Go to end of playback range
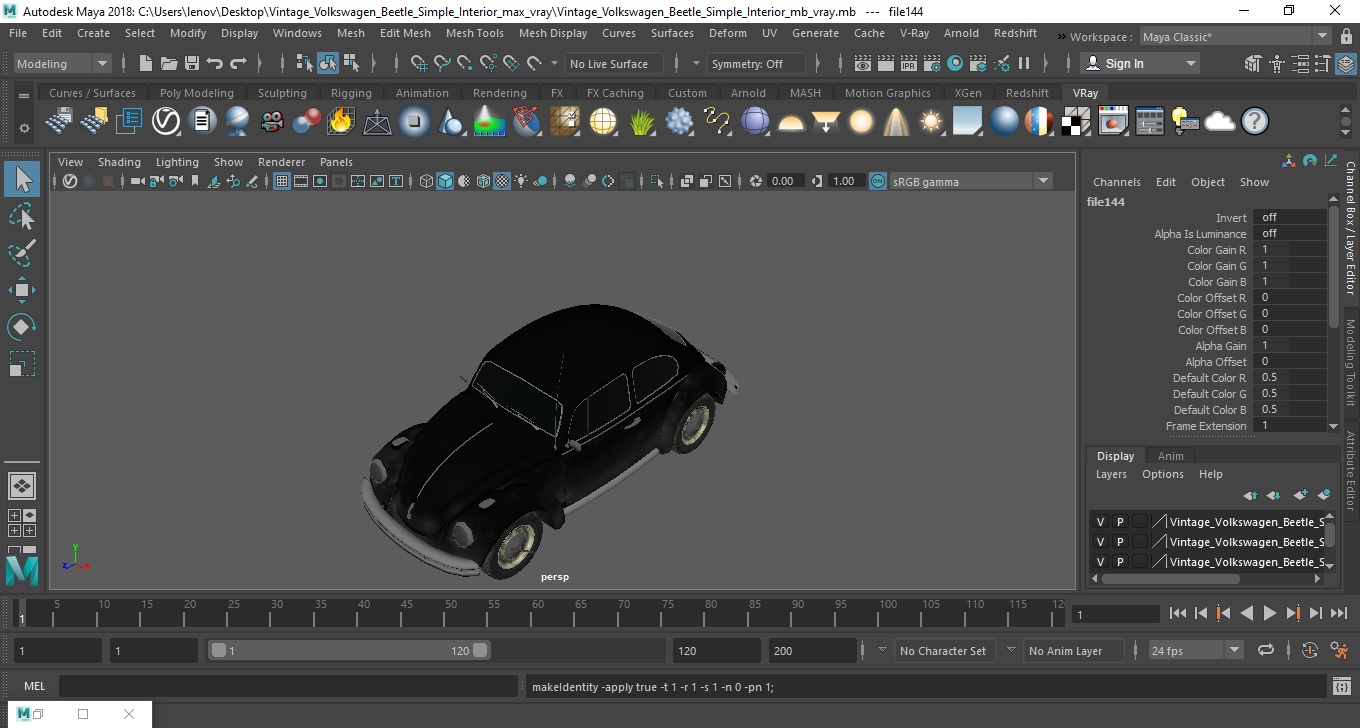The height and width of the screenshot is (728, 1360). pyautogui.click(x=1337, y=613)
